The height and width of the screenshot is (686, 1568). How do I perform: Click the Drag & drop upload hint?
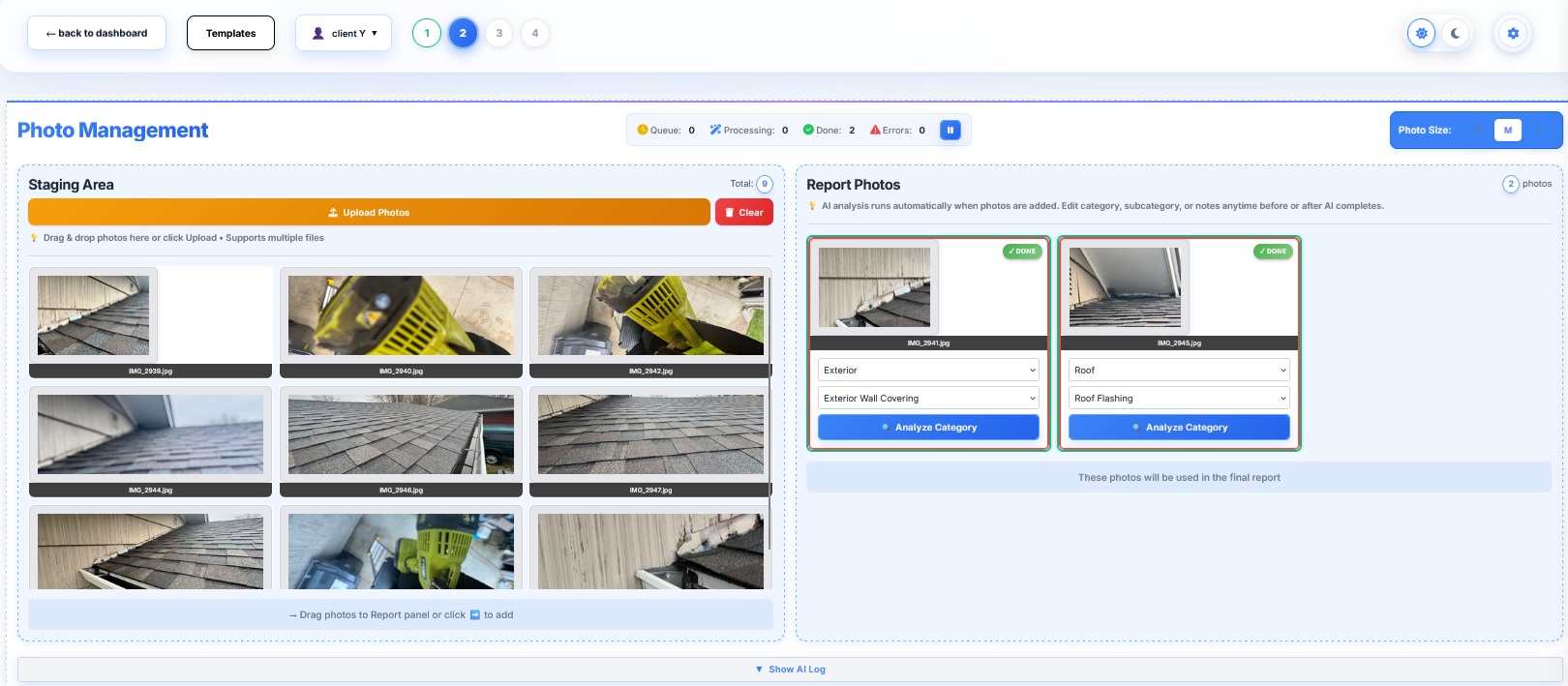pos(183,238)
